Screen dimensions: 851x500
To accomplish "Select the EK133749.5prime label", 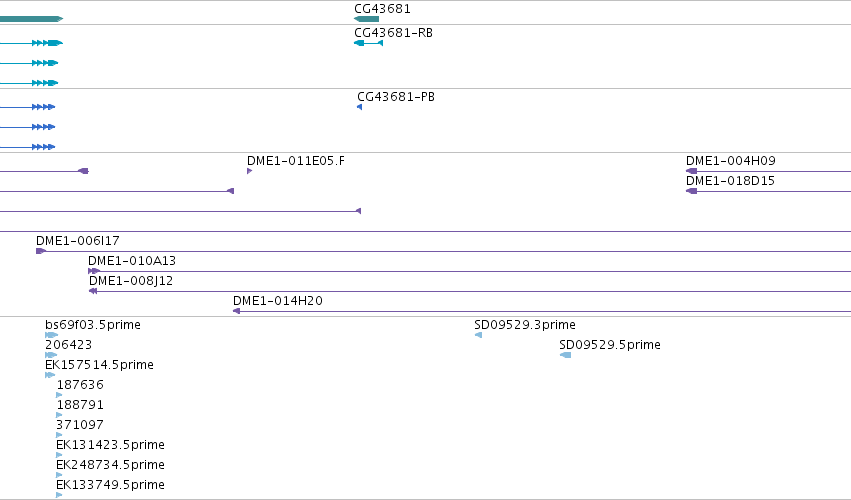I will tap(110, 485).
